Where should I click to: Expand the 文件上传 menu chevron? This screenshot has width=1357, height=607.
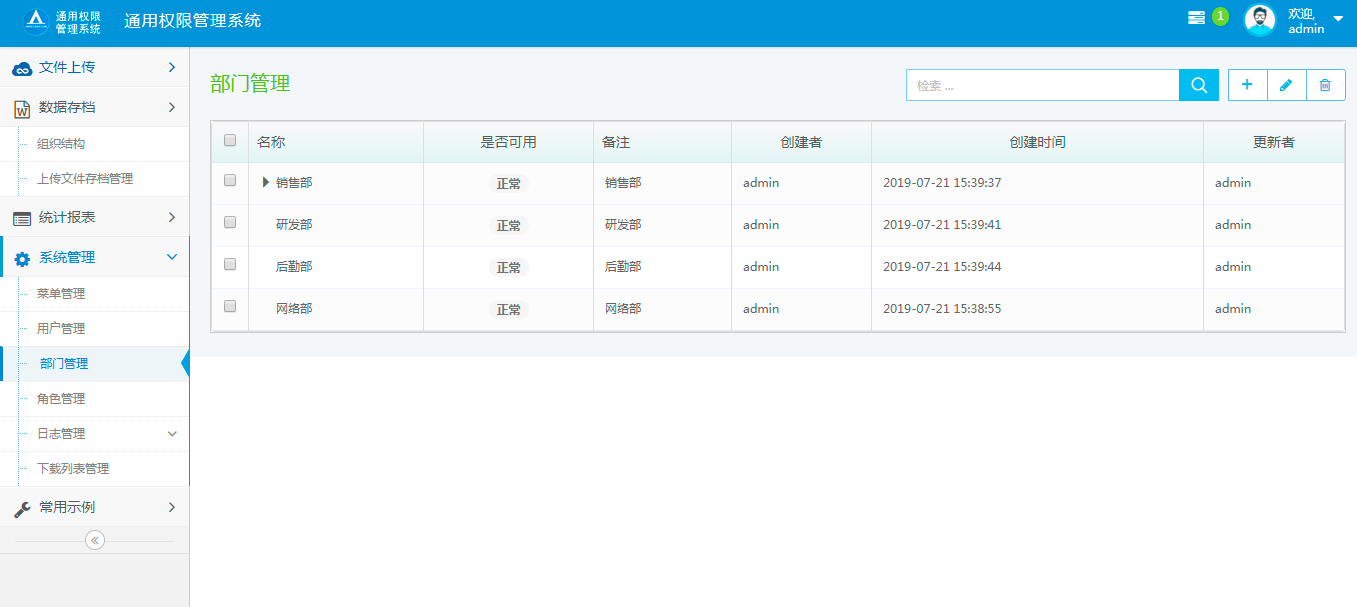[172, 67]
